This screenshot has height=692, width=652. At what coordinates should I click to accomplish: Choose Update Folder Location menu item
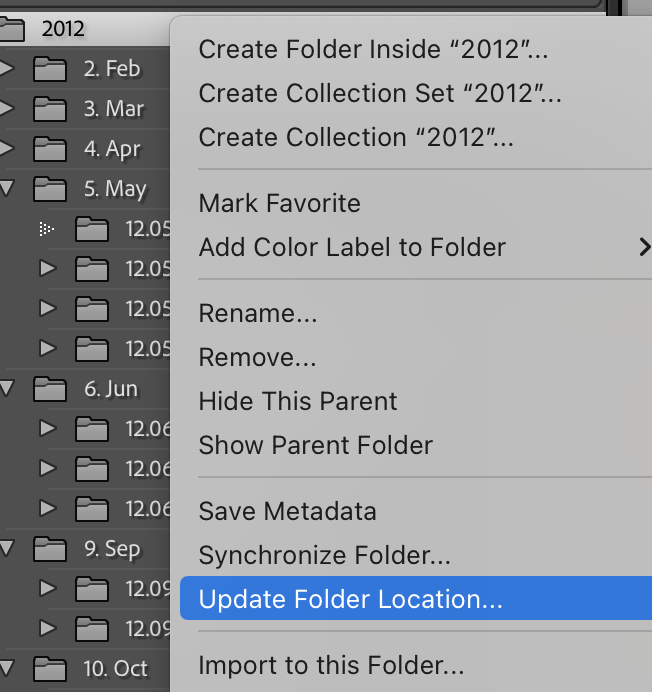tap(350, 600)
